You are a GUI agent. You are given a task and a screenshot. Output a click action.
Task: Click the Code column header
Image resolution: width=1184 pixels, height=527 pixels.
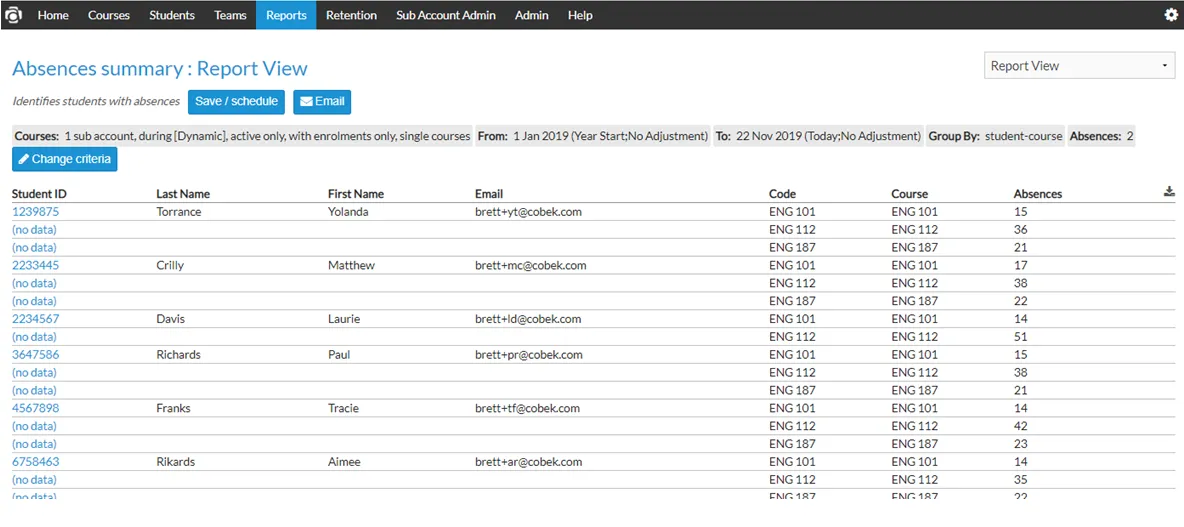point(782,194)
